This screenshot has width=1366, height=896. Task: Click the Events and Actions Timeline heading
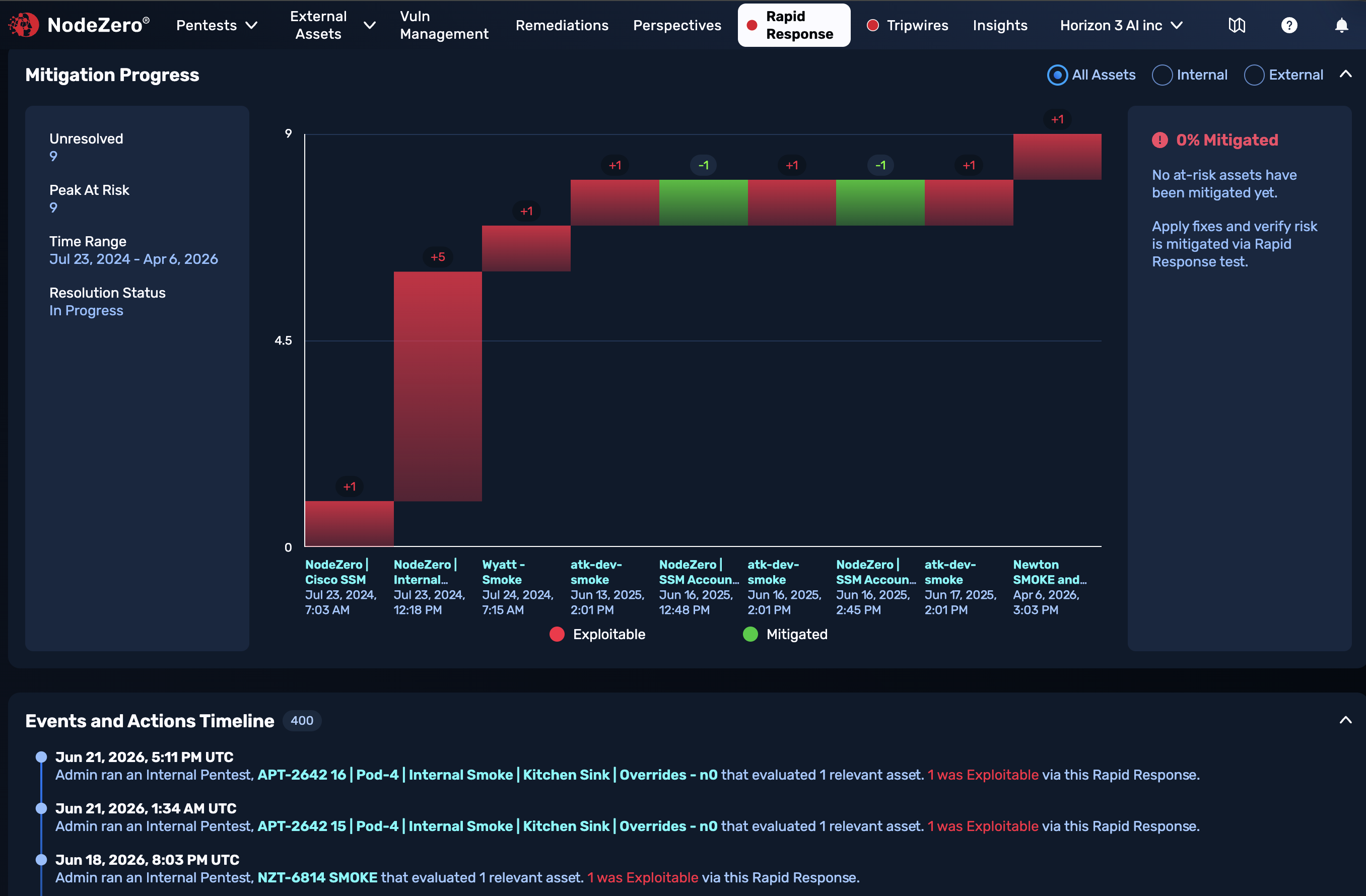pyautogui.click(x=149, y=721)
